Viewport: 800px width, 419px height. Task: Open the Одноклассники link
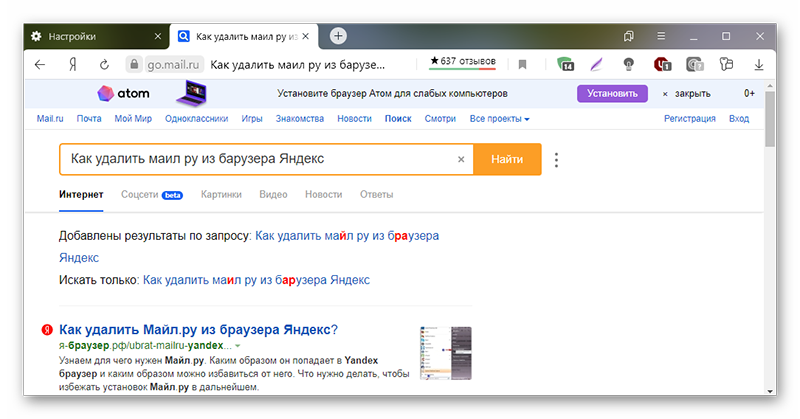click(x=196, y=118)
